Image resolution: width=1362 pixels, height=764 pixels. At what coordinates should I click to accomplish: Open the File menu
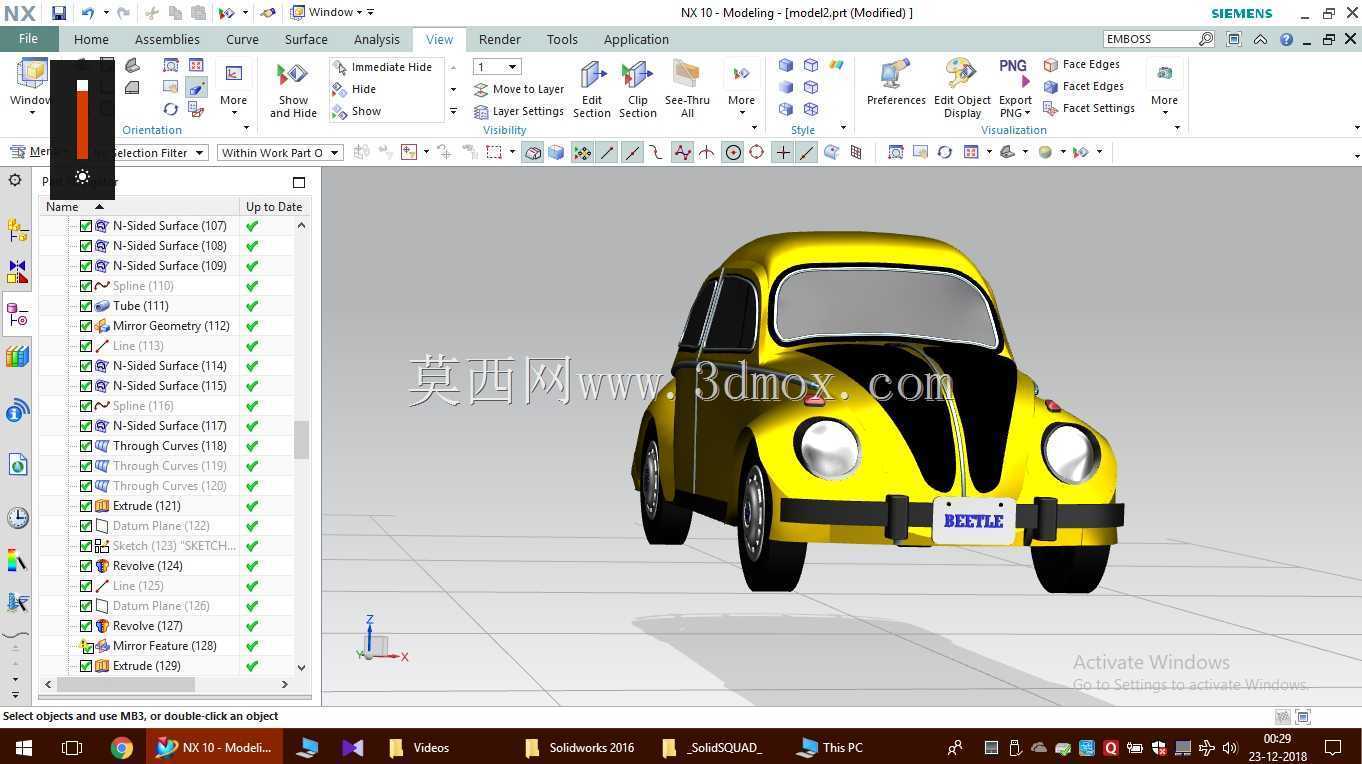click(28, 39)
